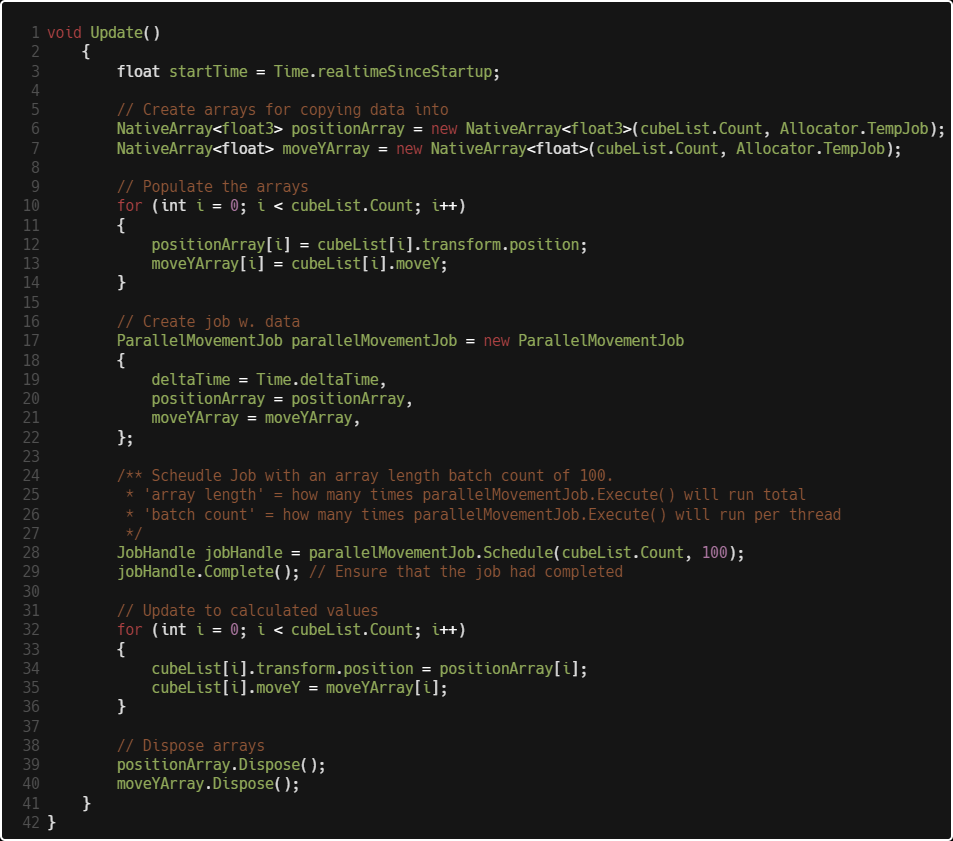This screenshot has height=841, width=953.
Task: Click the comment 'Dispose arrays'
Action: pyautogui.click(x=191, y=746)
